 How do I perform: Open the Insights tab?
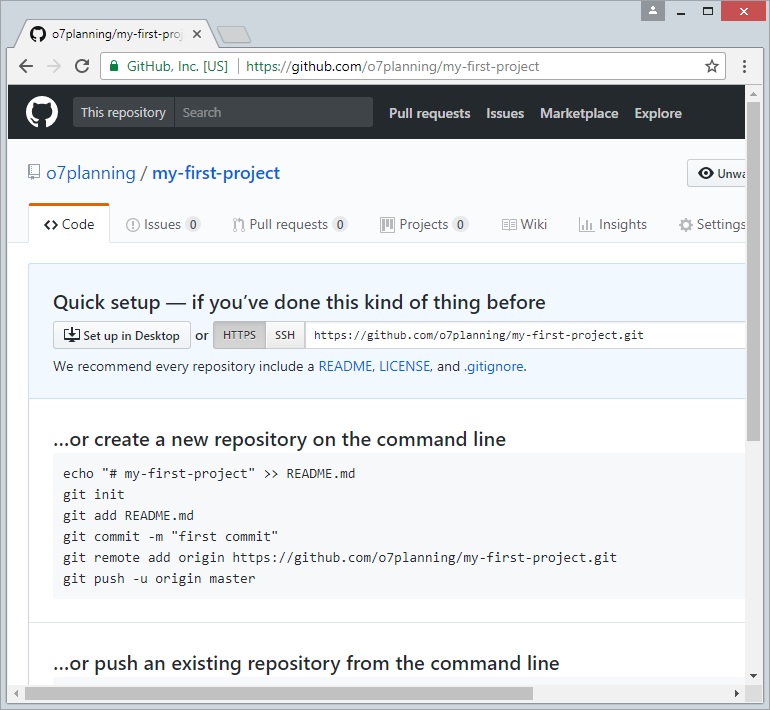(x=612, y=224)
